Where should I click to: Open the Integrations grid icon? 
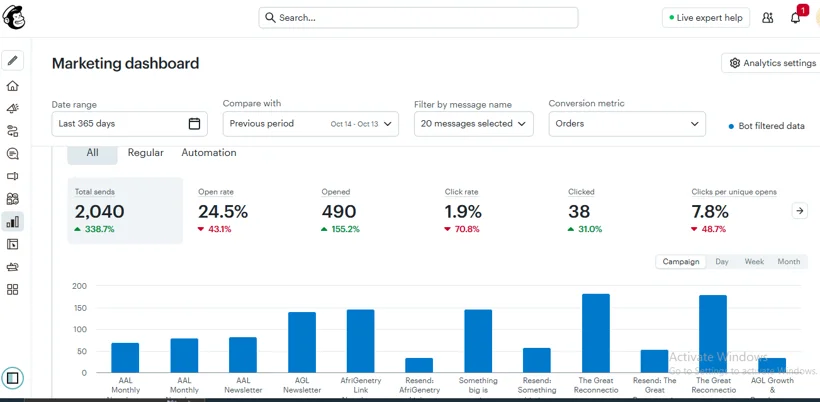13,290
